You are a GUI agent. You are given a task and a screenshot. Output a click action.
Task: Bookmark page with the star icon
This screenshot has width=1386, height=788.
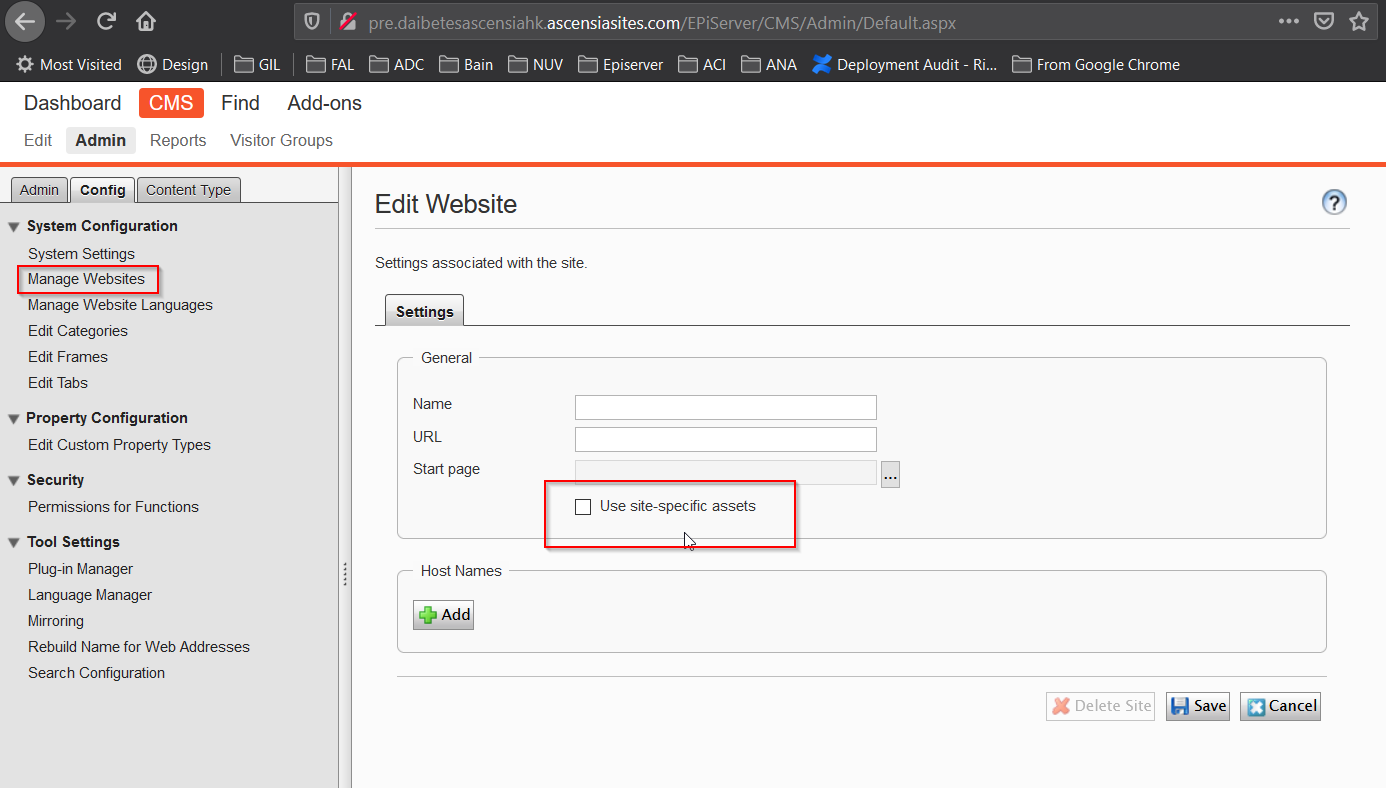pos(1358,21)
